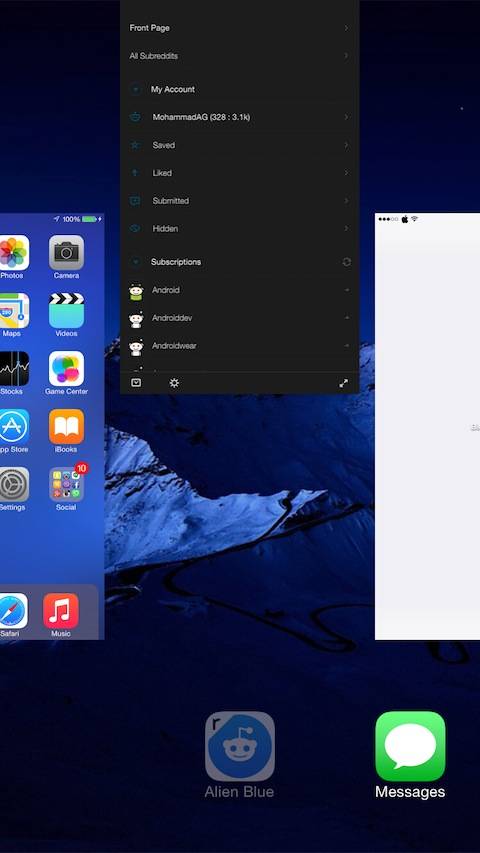
Task: Tap the Messages app icon
Action: pyautogui.click(x=410, y=746)
